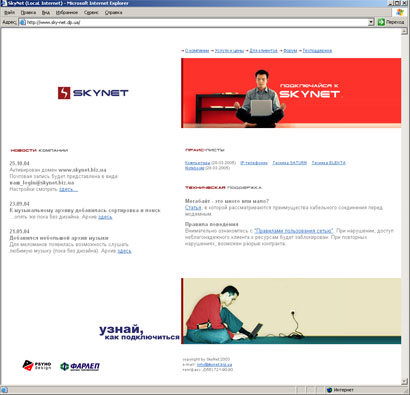This screenshot has width=410, height=395.
Task: Click the 'Техническая поддержка' heading
Action: point(223,188)
